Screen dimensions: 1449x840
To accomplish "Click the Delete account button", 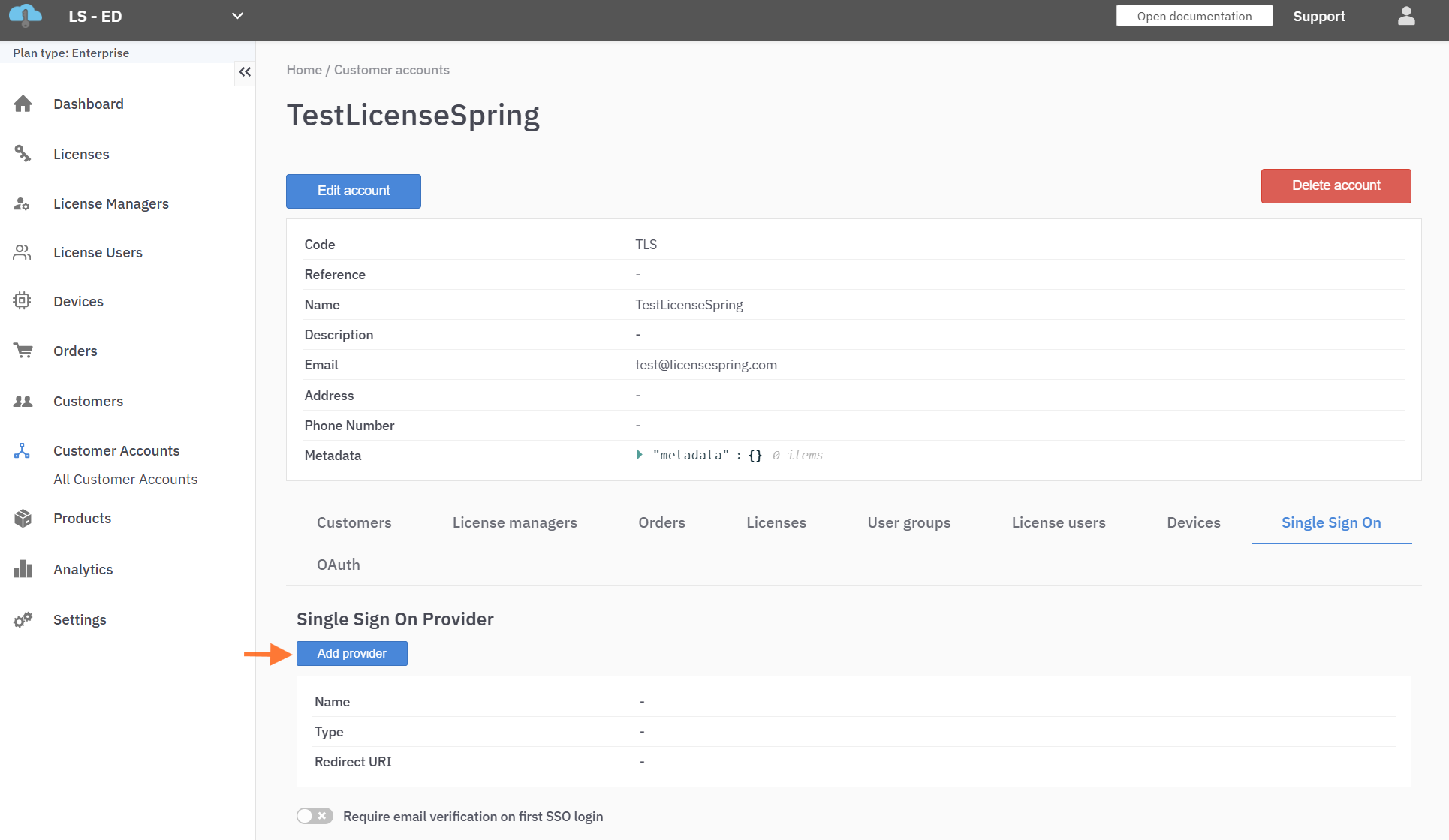I will click(x=1336, y=185).
